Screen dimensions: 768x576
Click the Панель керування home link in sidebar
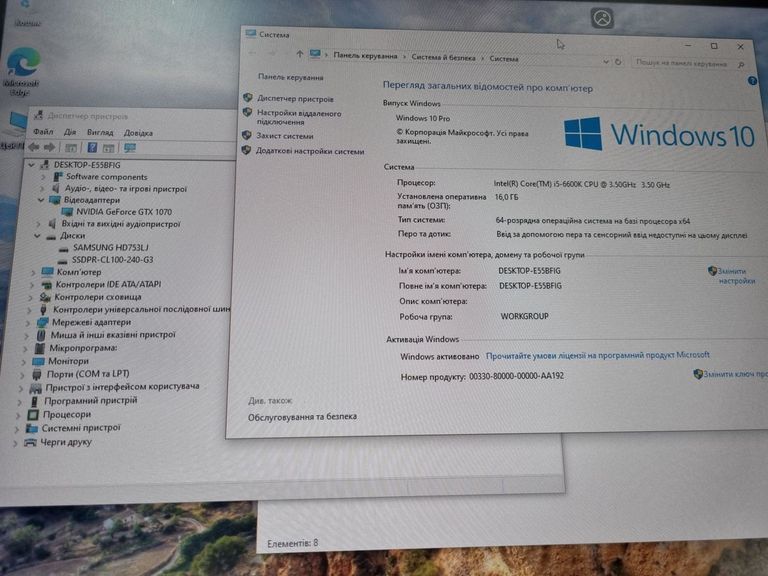pos(290,77)
